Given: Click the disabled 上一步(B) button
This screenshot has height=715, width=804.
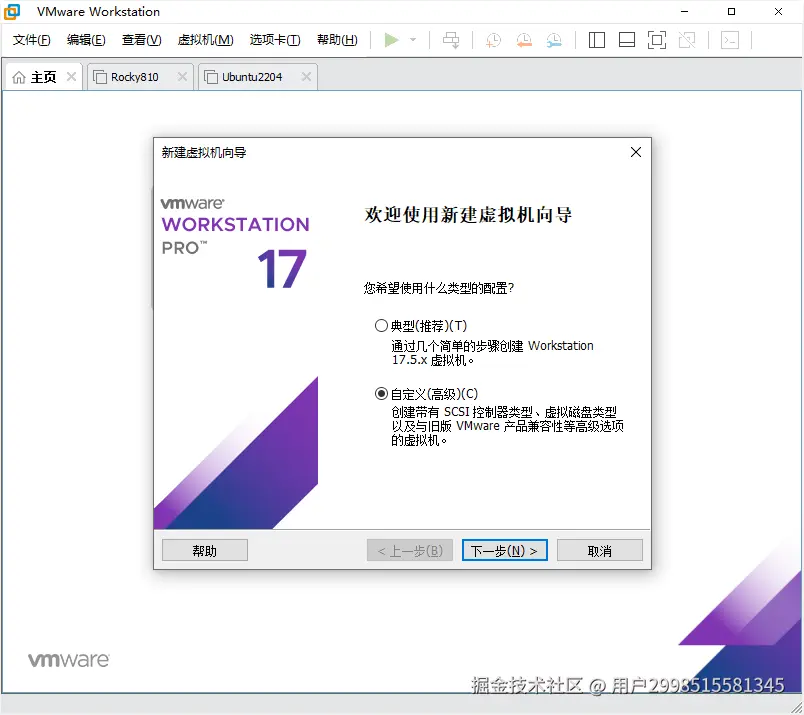Looking at the screenshot, I should pos(410,550).
